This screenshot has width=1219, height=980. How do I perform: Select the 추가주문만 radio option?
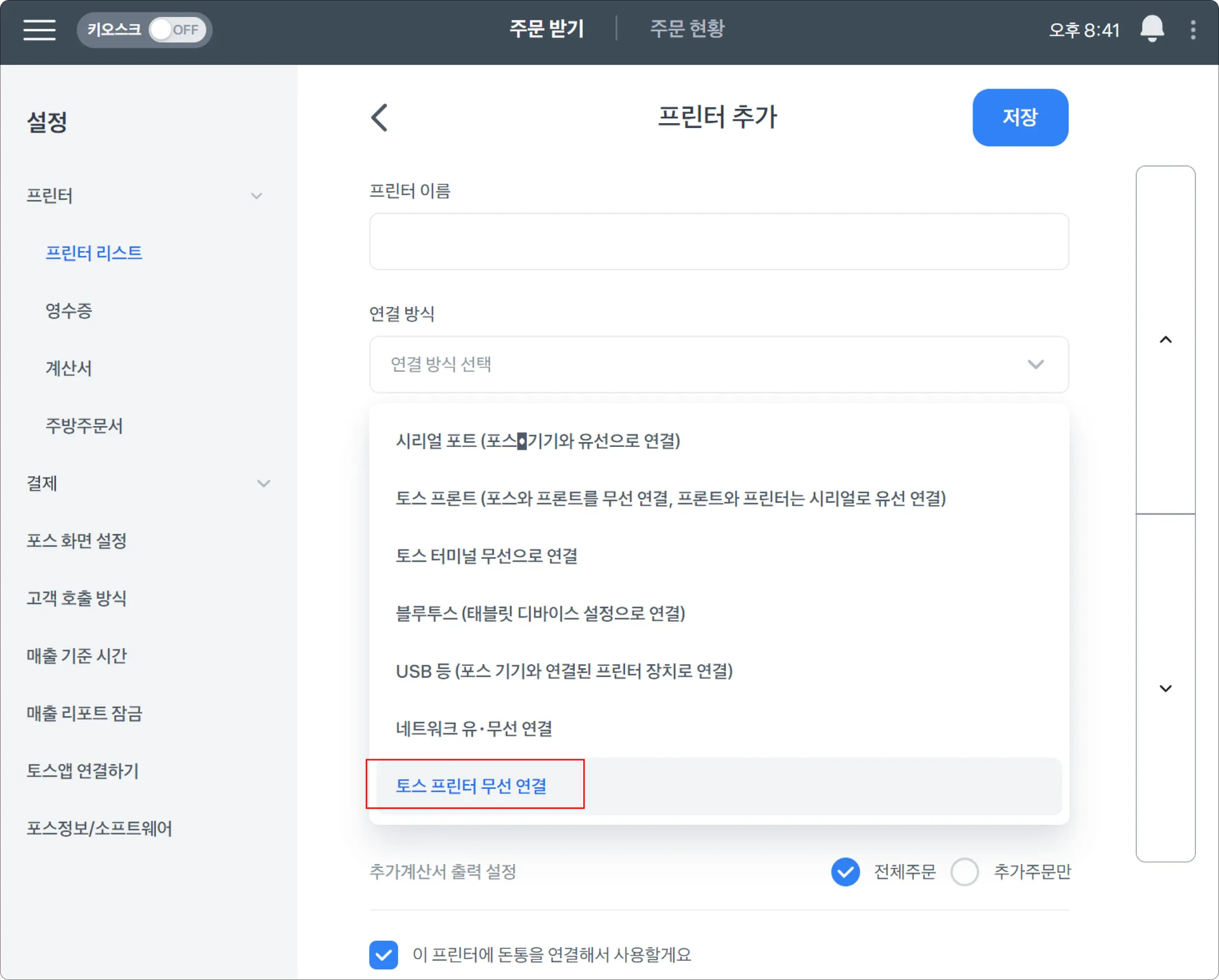tap(964, 872)
